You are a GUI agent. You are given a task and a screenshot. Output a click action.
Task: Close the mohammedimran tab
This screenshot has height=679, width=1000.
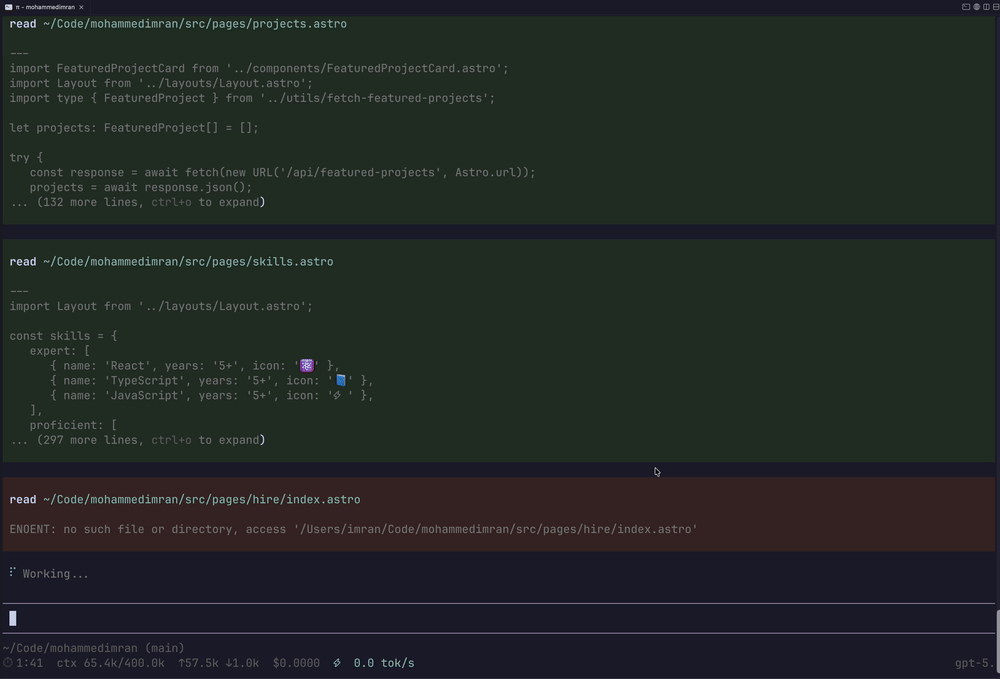[81, 7]
